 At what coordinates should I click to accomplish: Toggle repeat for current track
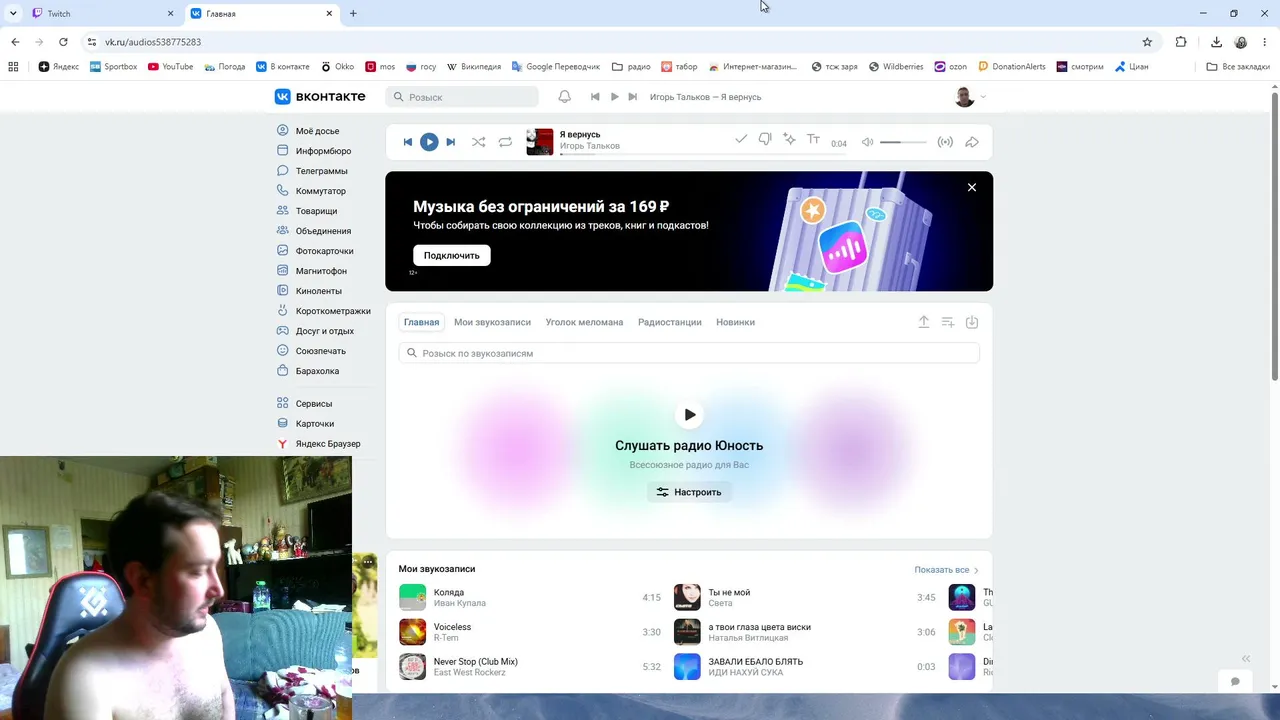pyautogui.click(x=505, y=142)
